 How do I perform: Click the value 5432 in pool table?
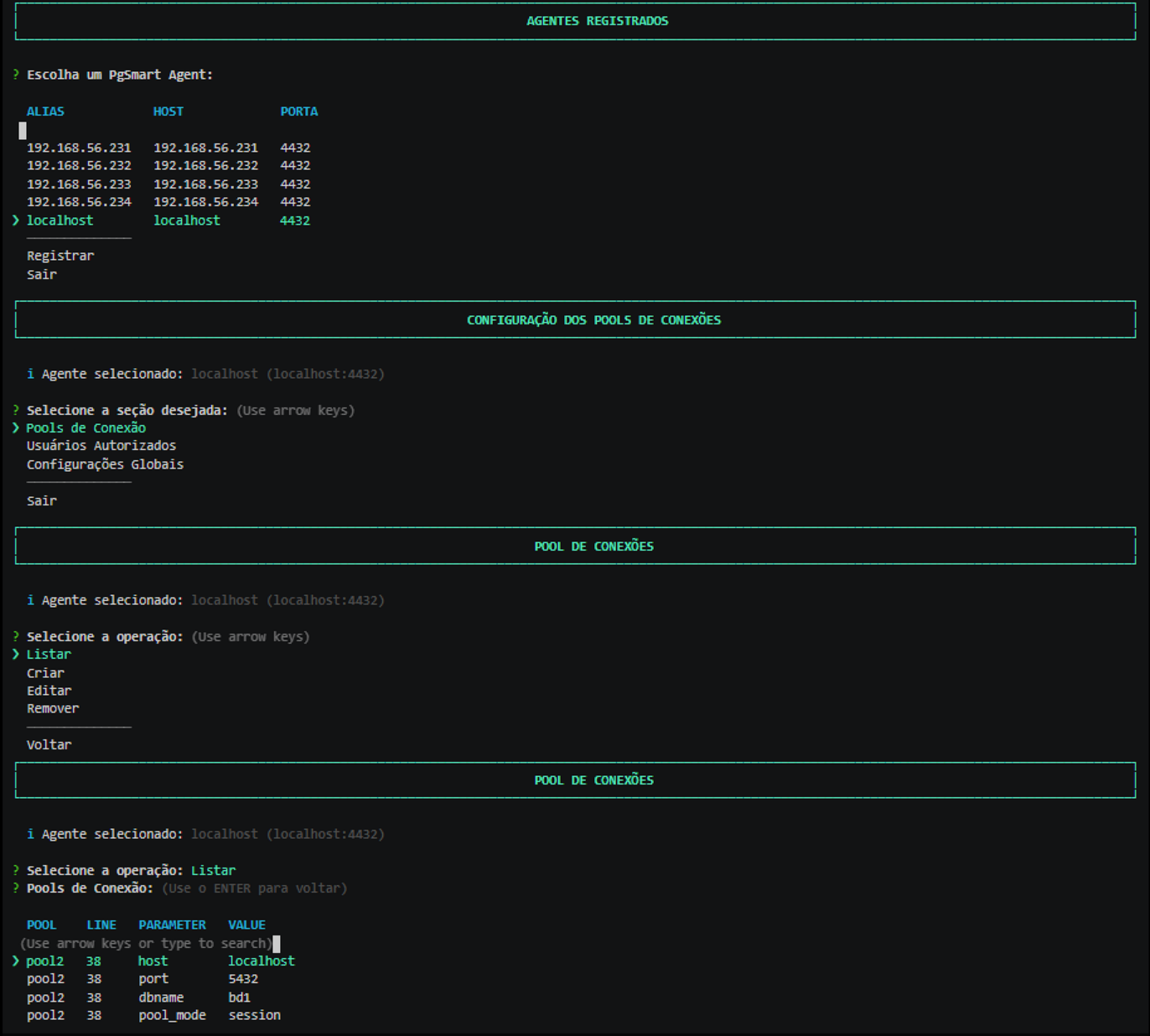click(243, 979)
